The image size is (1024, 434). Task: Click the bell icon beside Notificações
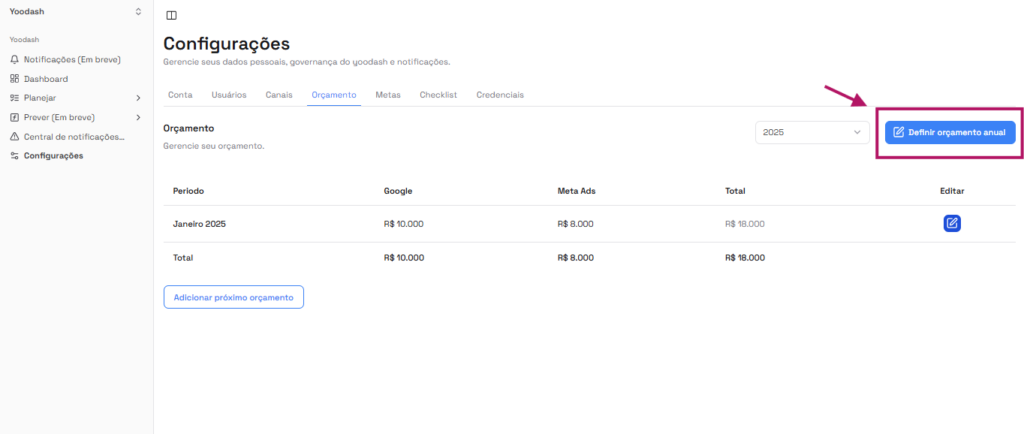point(15,60)
